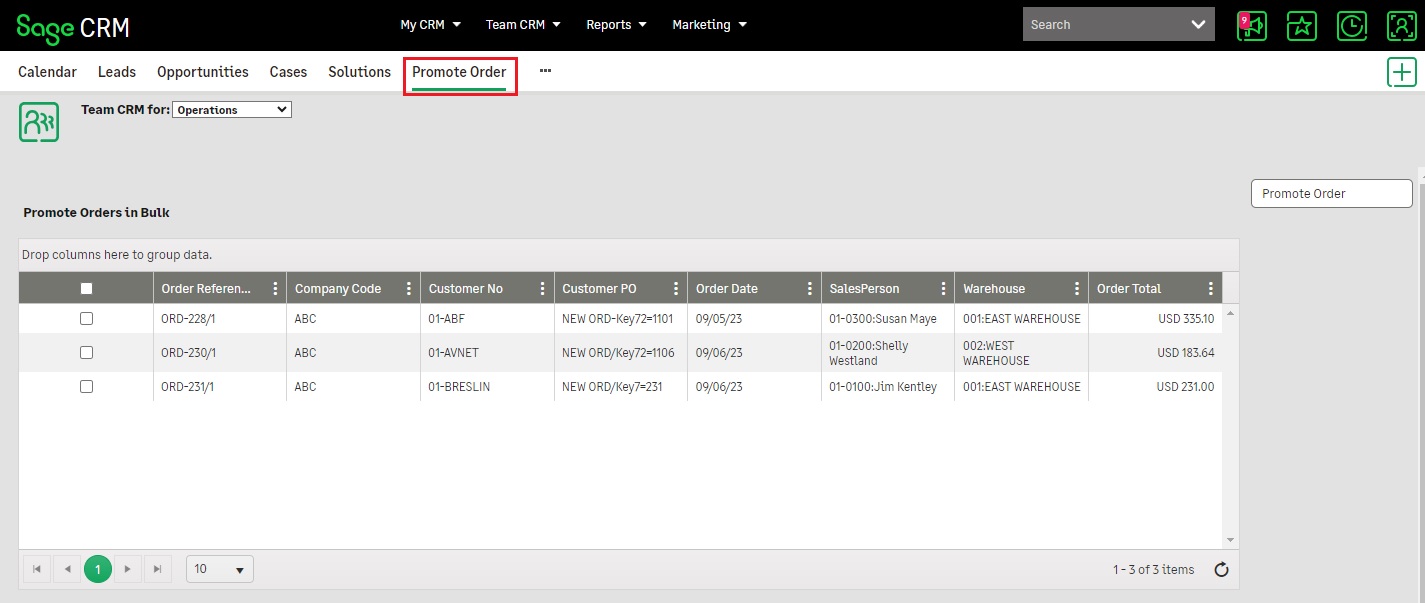Image resolution: width=1425 pixels, height=603 pixels.
Task: Open favorites using the star icon
Action: coord(1302,24)
